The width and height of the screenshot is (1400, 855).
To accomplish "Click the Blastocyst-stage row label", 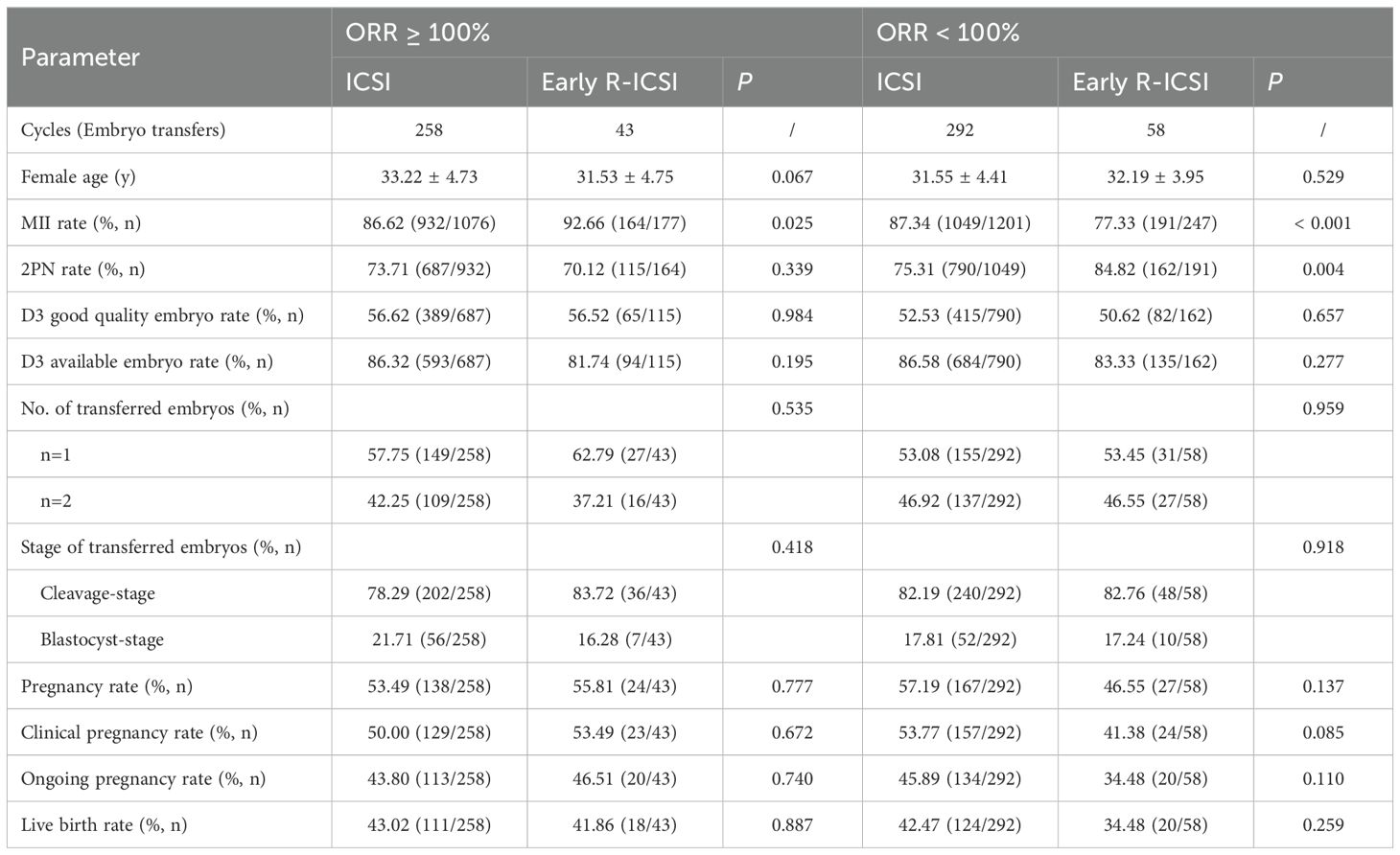I will pos(102,639).
